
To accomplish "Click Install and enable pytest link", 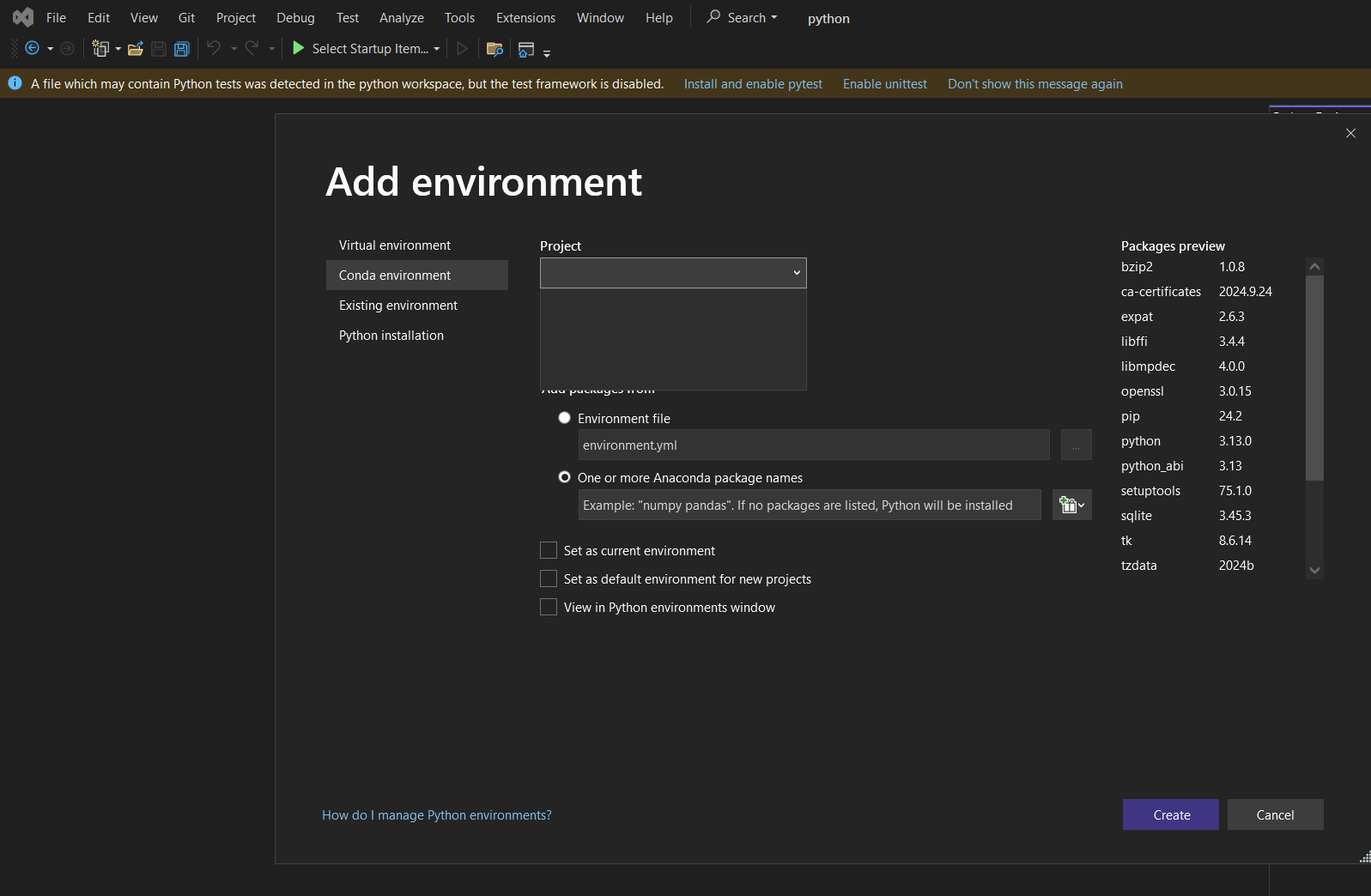I will 753,84.
